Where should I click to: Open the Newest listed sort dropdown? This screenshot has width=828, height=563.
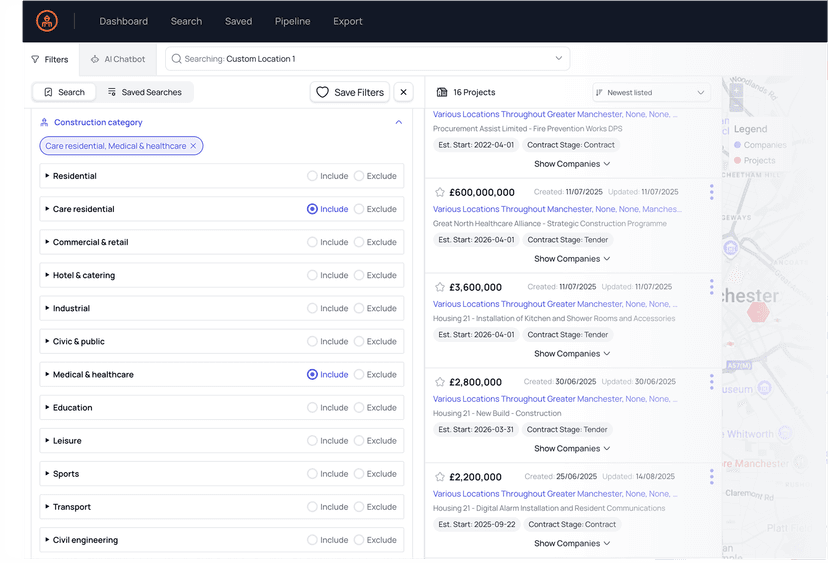651,92
